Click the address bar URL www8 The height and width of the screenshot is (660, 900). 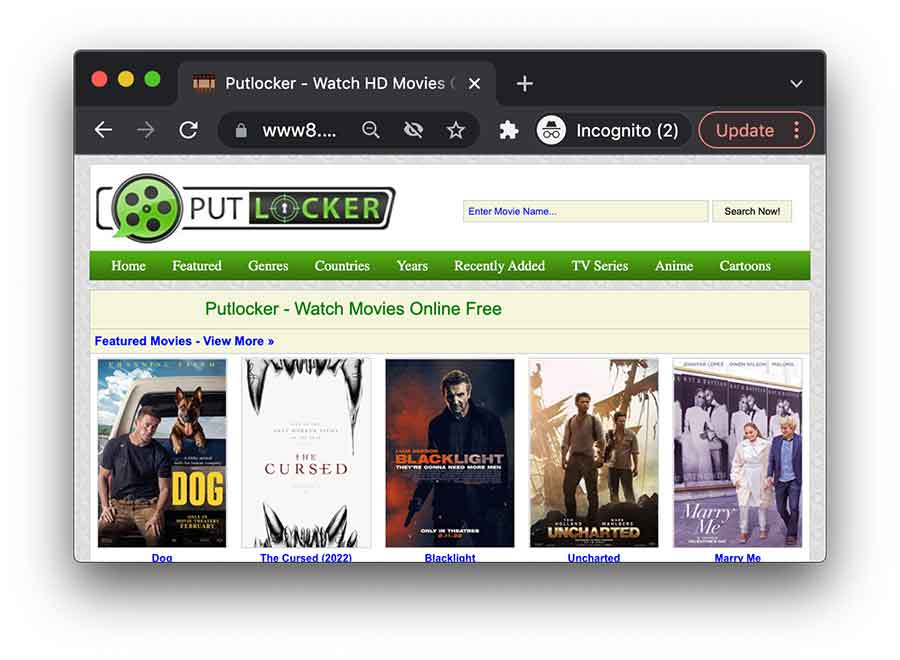coord(299,130)
